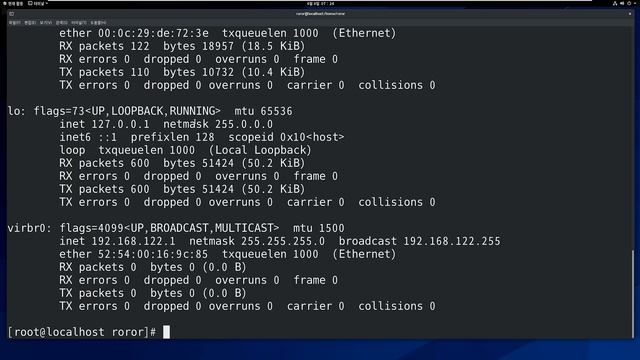Image resolution: width=640 pixels, height=360 pixels.
Task: Click the IP address 'inet 192.168.122.1'
Action: point(117,241)
